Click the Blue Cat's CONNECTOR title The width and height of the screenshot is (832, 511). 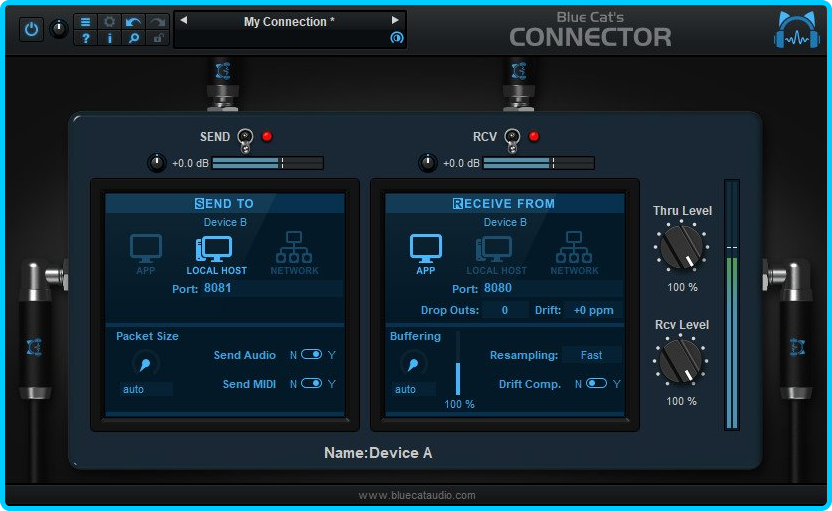(x=590, y=30)
